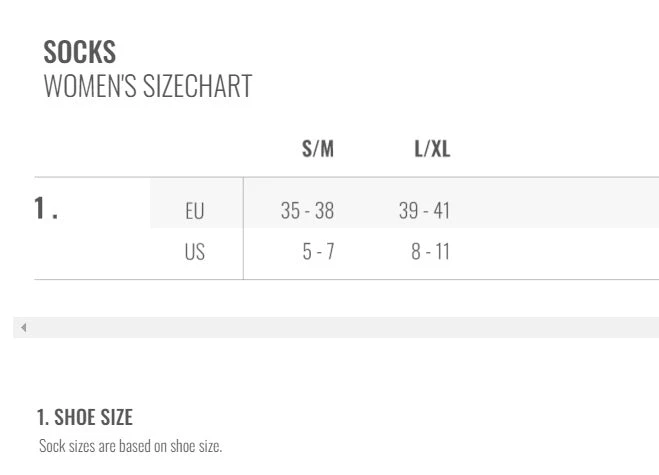Select the EU size 35 - 38 cell

pyautogui.click(x=307, y=211)
